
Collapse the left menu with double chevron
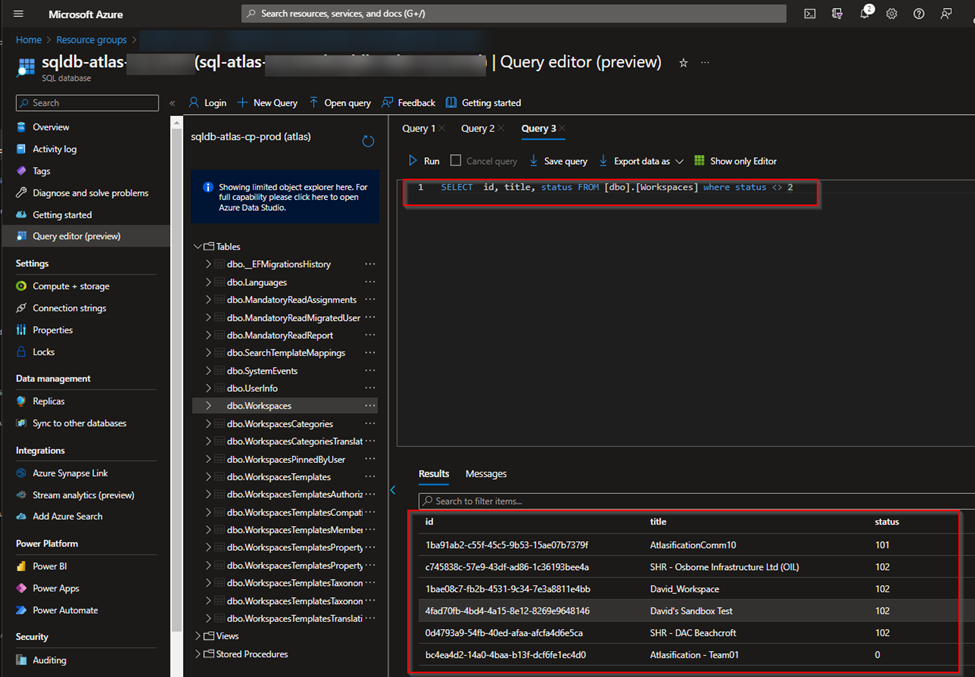point(172,103)
